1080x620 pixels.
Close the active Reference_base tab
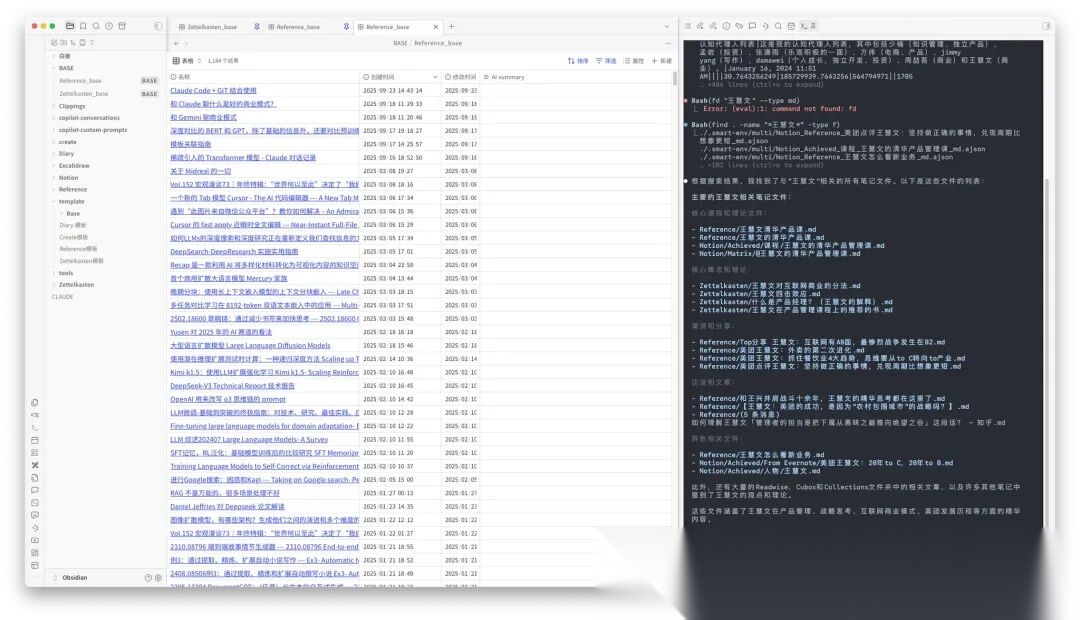pos(435,27)
